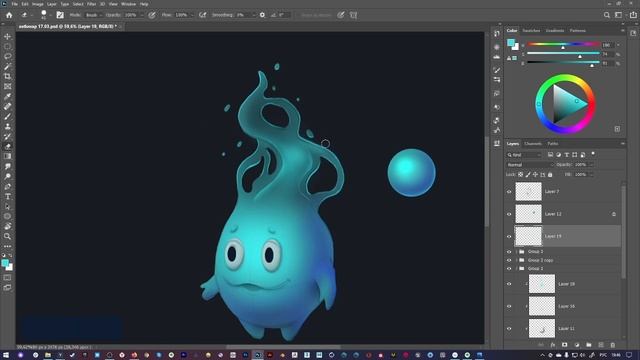
Task: Open the brush settings panel icon
Action: pos(60,15)
